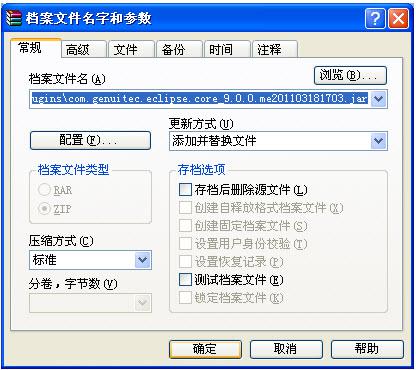Close the archive parameters dialog
The height and width of the screenshot is (370, 416).
click(398, 18)
